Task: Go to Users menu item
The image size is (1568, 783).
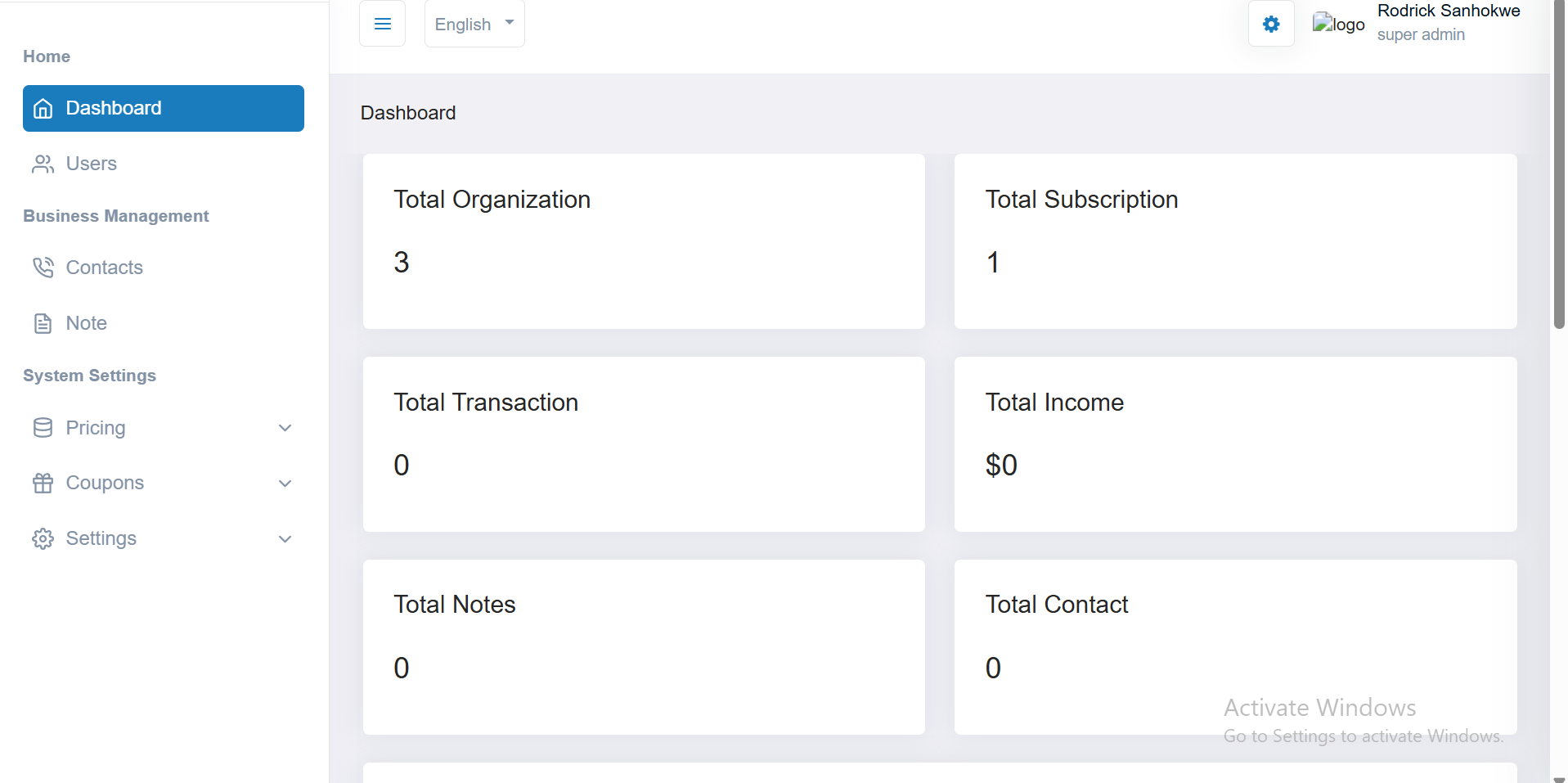Action: (91, 164)
